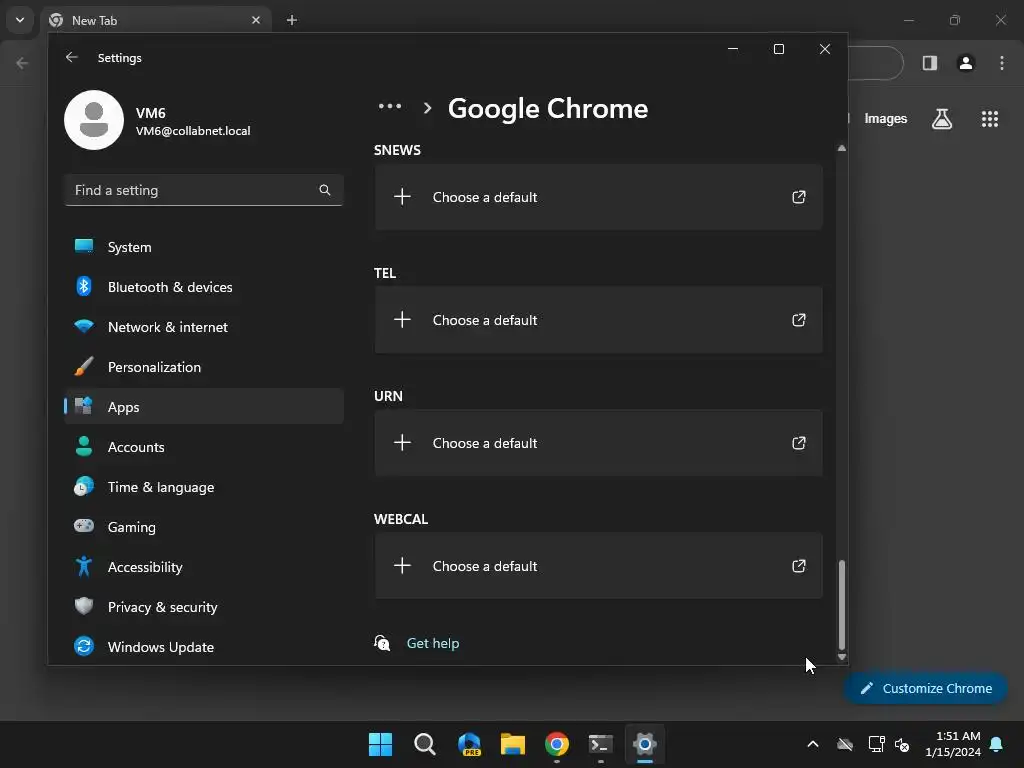Open the Get help link
The height and width of the screenshot is (768, 1024).
(x=433, y=643)
